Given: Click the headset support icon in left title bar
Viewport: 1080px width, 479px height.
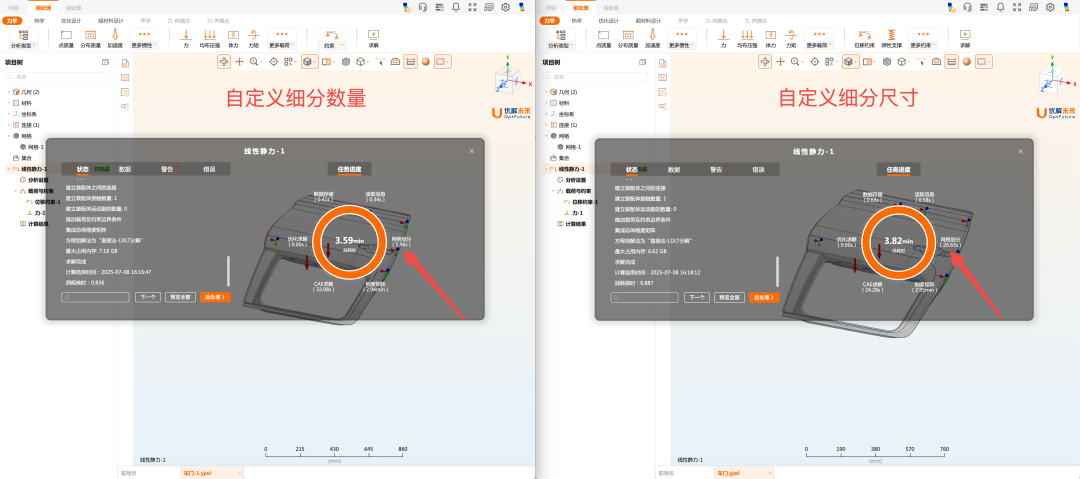Looking at the screenshot, I should coord(423,7).
